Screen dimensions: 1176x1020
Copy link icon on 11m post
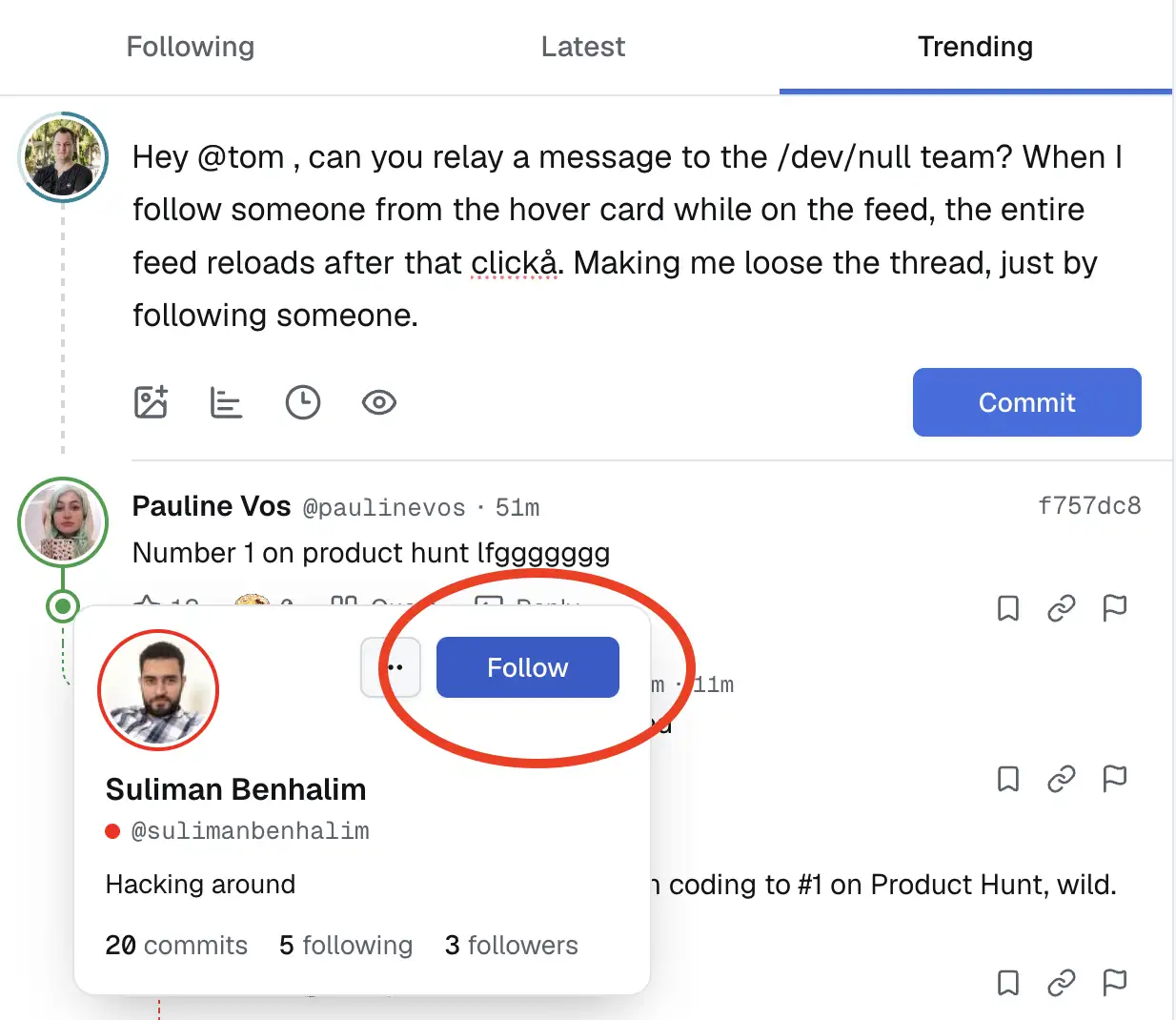coord(1062,779)
